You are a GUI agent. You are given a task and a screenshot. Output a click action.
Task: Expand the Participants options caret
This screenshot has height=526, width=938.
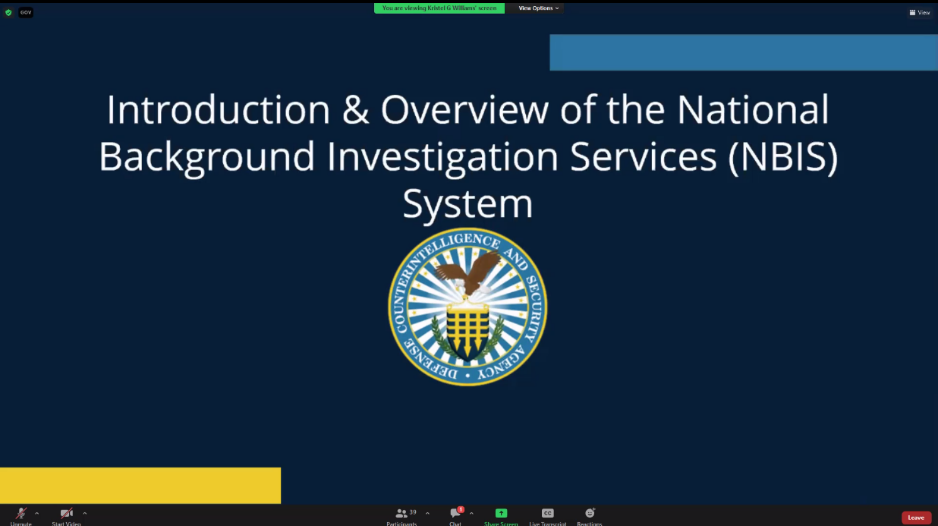[427, 513]
